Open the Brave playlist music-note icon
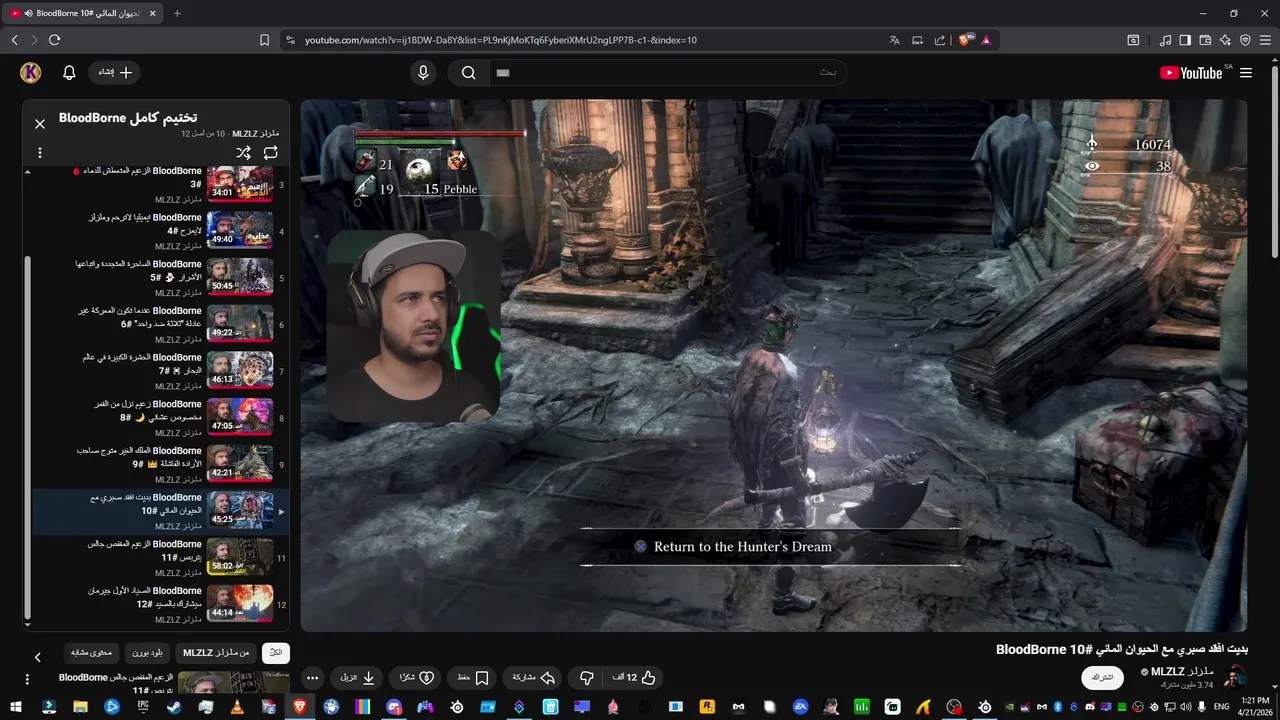1280x720 pixels. click(1165, 40)
